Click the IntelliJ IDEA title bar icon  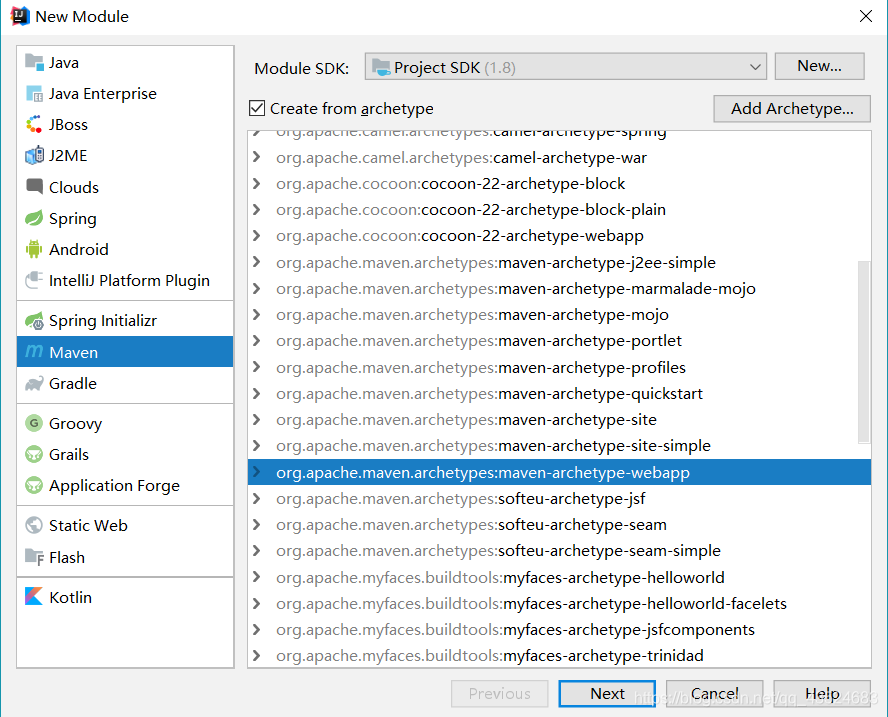point(20,16)
